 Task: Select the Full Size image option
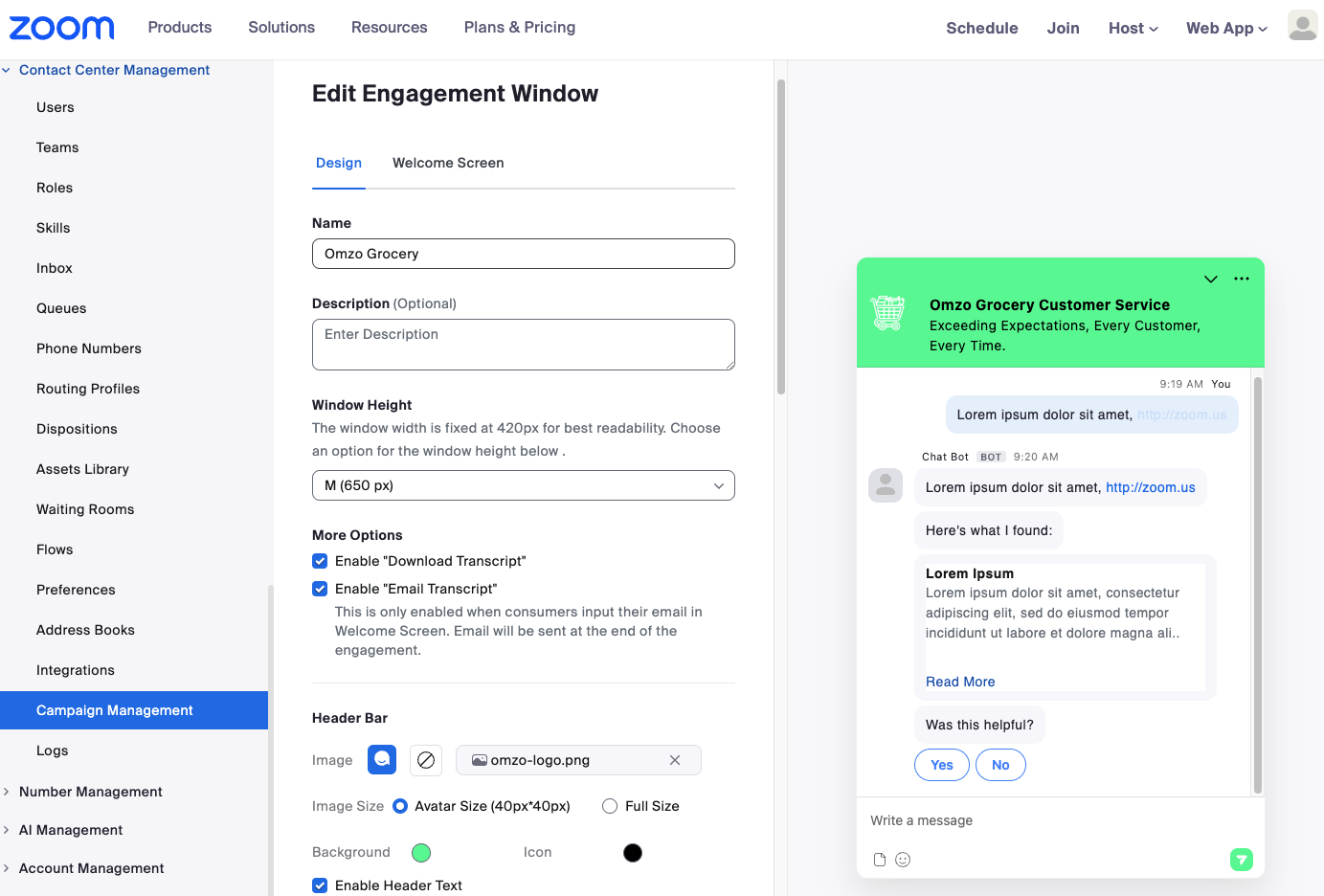tap(610, 806)
